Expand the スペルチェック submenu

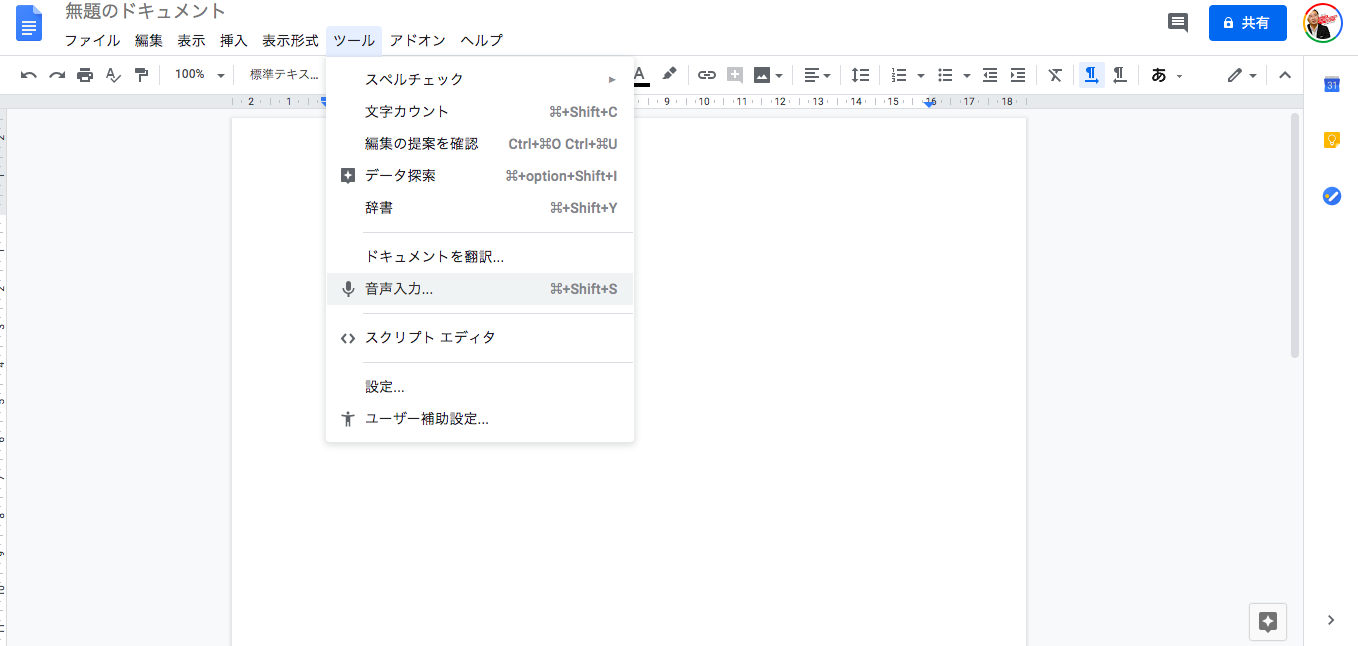click(480, 79)
